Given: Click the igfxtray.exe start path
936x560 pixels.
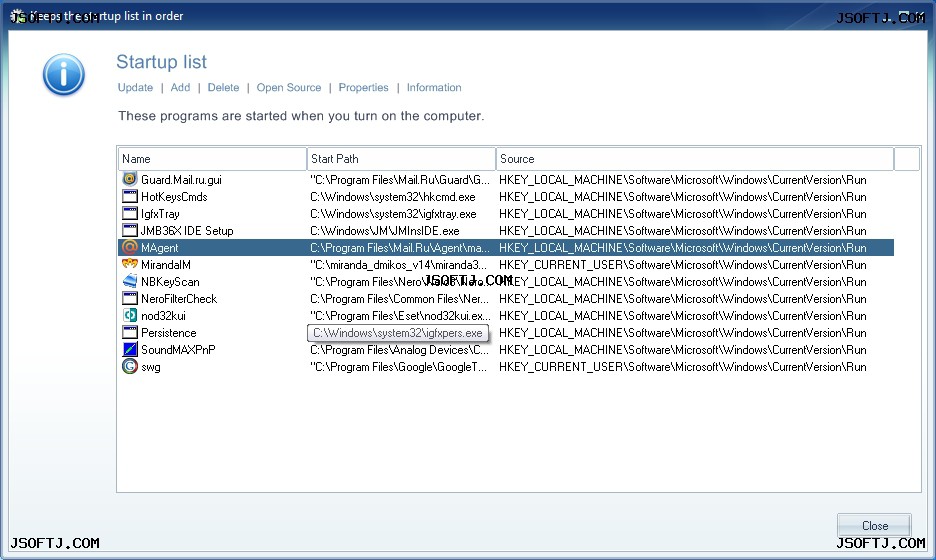Looking at the screenshot, I should (x=393, y=214).
